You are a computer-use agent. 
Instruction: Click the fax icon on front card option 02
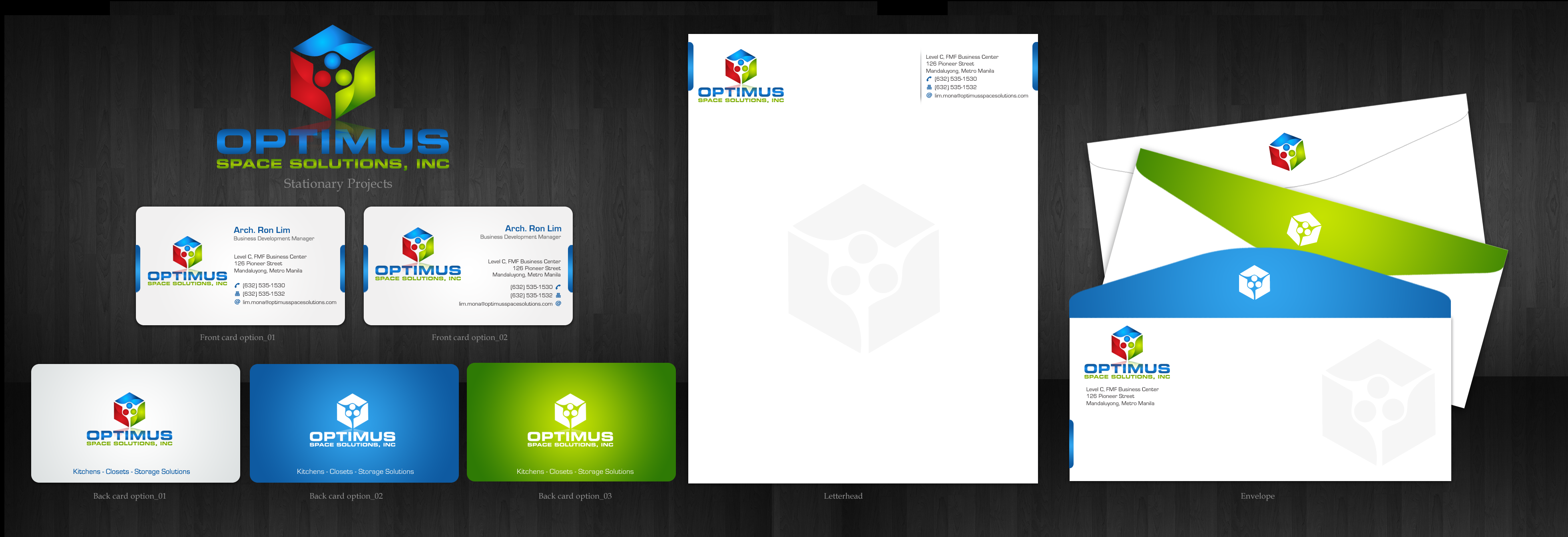click(x=558, y=296)
